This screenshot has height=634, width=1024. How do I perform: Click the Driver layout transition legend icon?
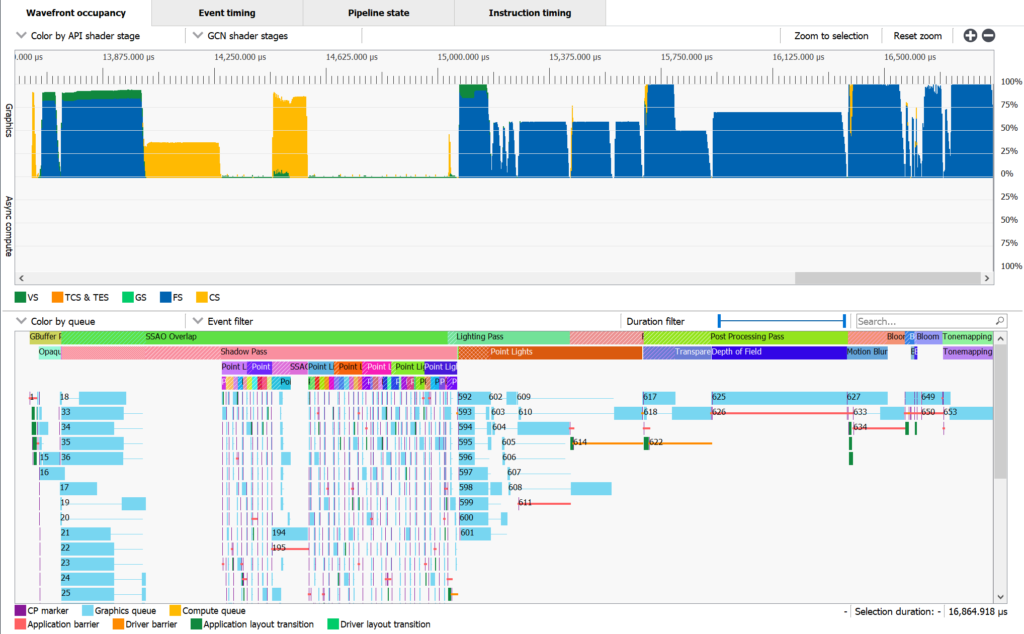pyautogui.click(x=333, y=624)
